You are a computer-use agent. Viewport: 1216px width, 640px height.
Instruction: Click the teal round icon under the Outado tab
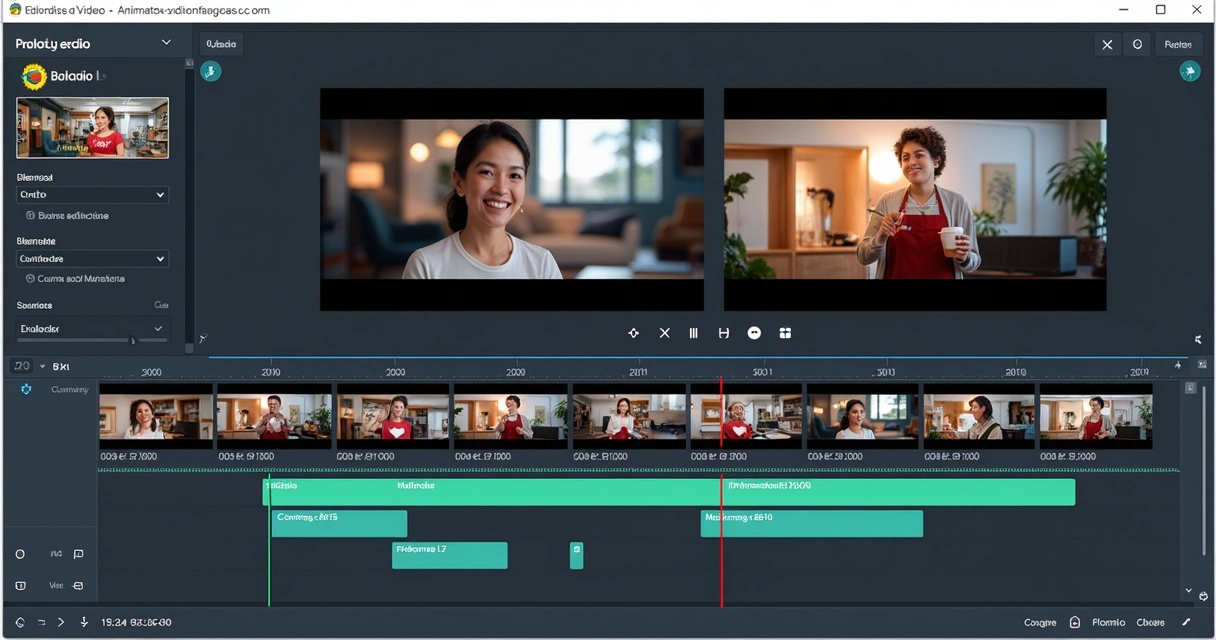click(x=211, y=71)
